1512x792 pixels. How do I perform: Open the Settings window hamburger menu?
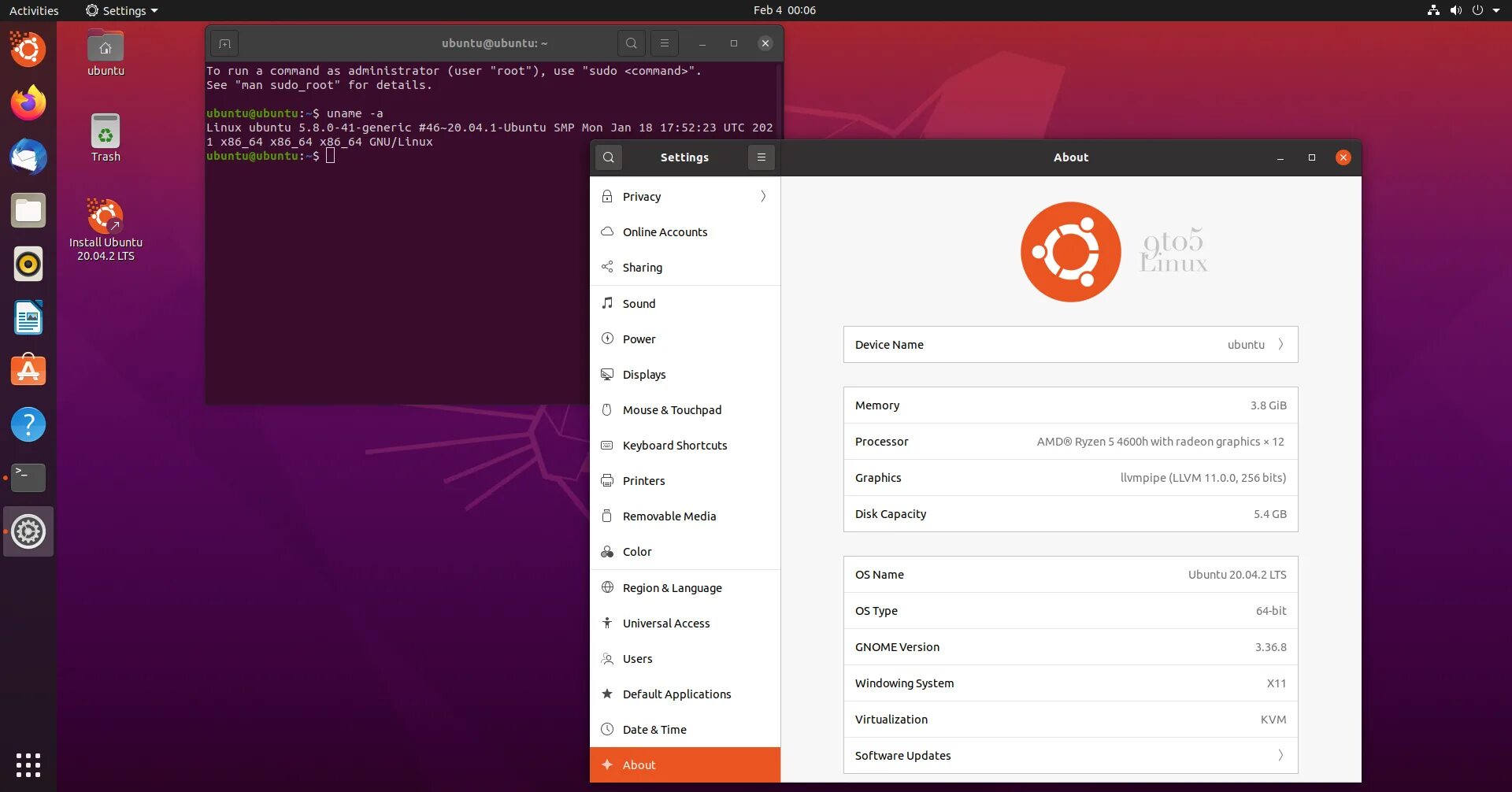762,157
